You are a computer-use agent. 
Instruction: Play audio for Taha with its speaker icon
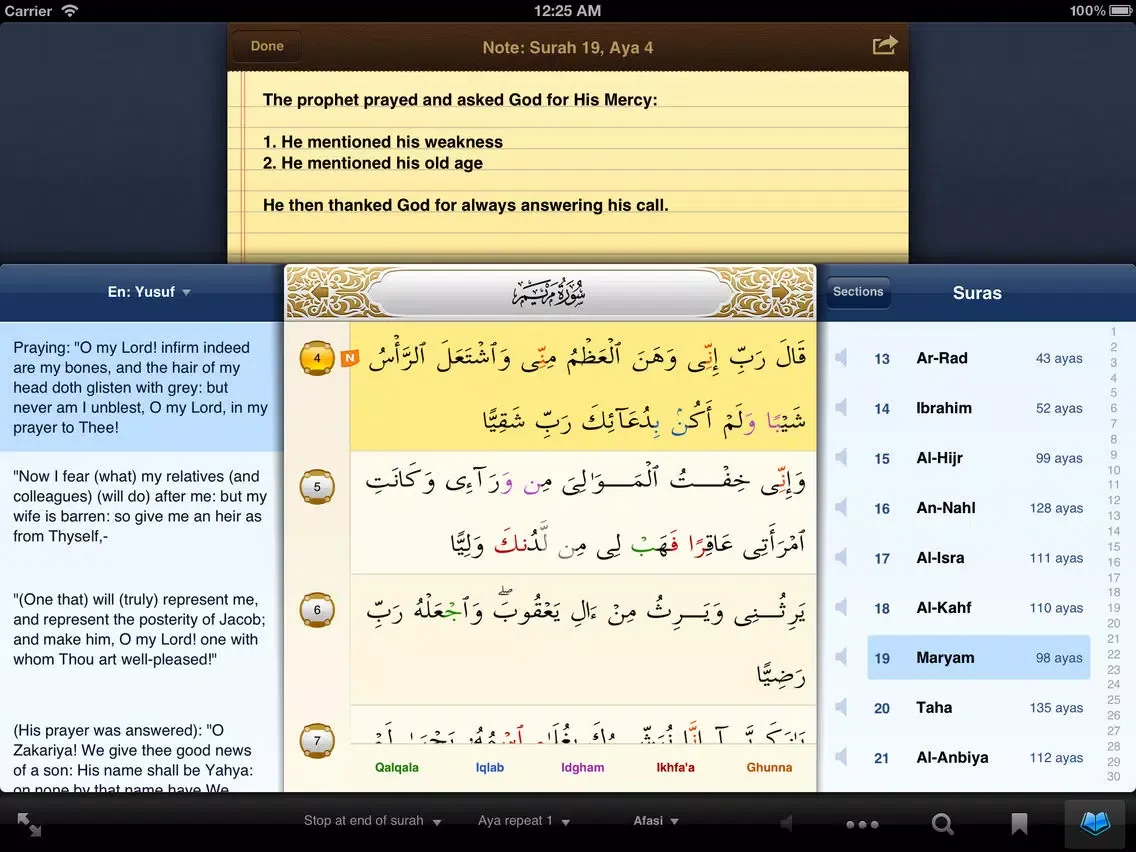pos(840,707)
